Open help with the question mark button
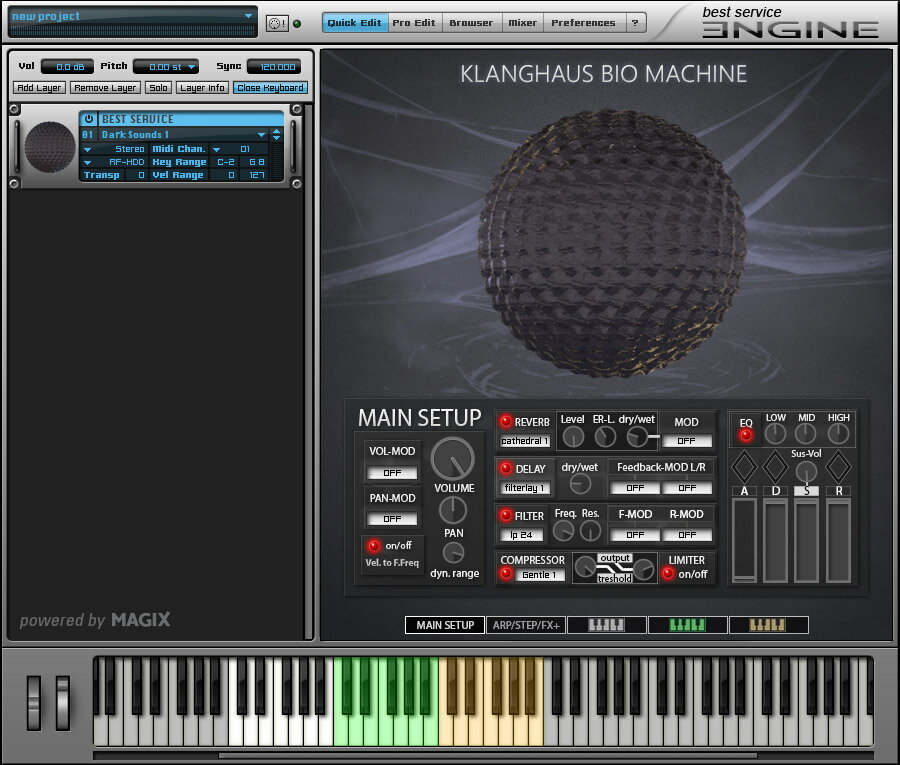This screenshot has height=765, width=900. coord(635,23)
